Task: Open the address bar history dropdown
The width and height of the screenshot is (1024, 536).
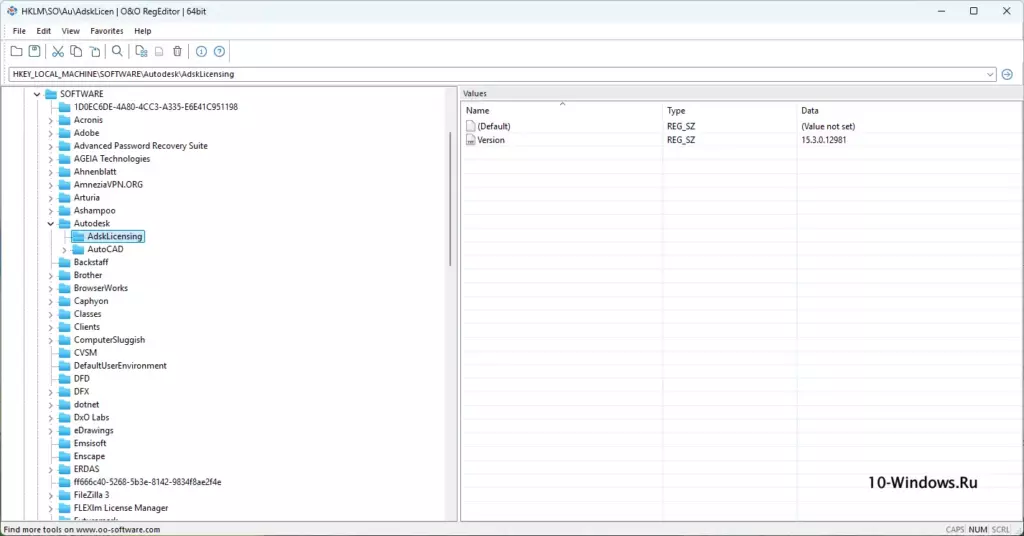Action: (x=990, y=74)
